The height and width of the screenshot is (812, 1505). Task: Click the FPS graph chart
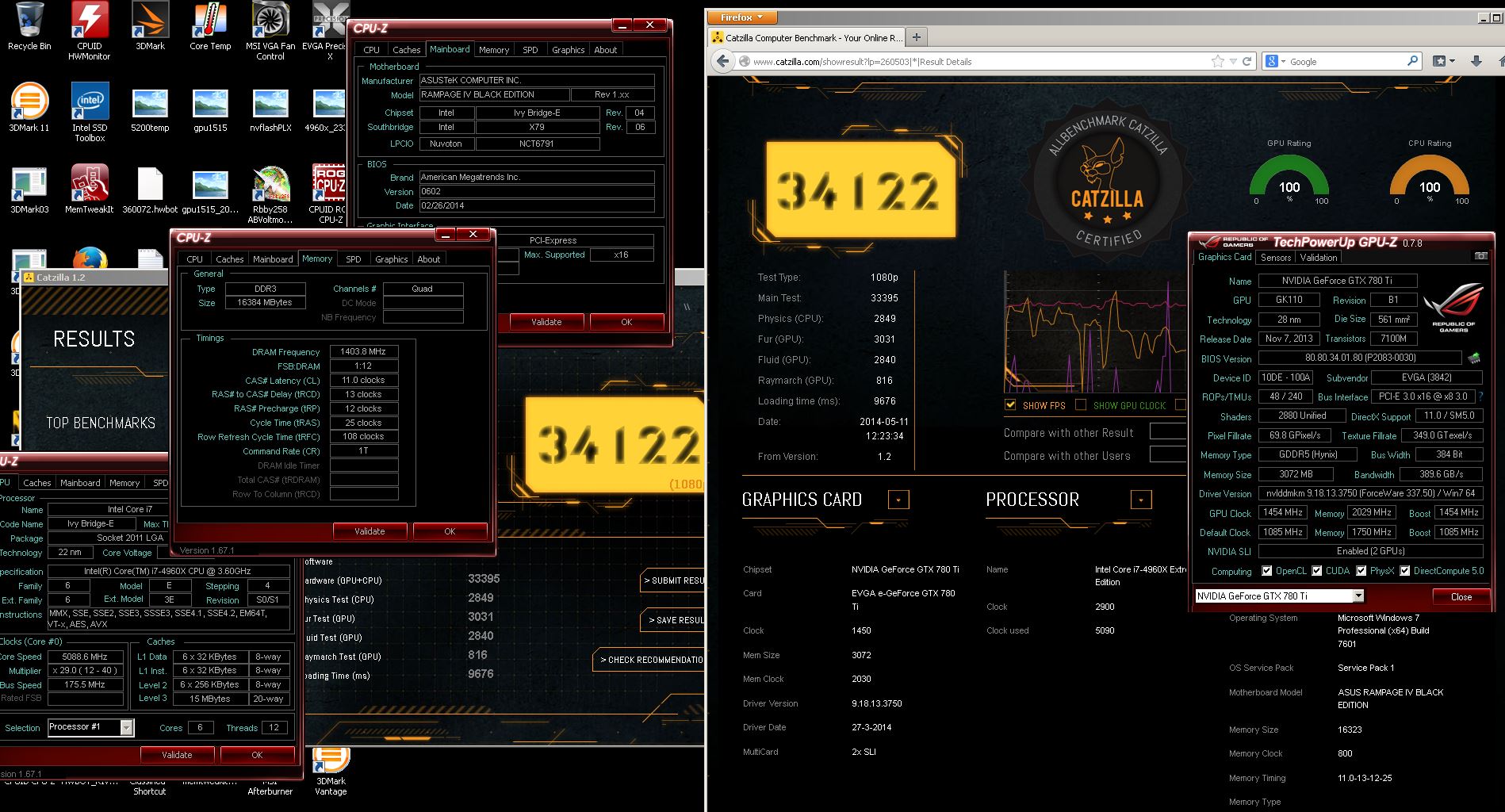point(1095,332)
